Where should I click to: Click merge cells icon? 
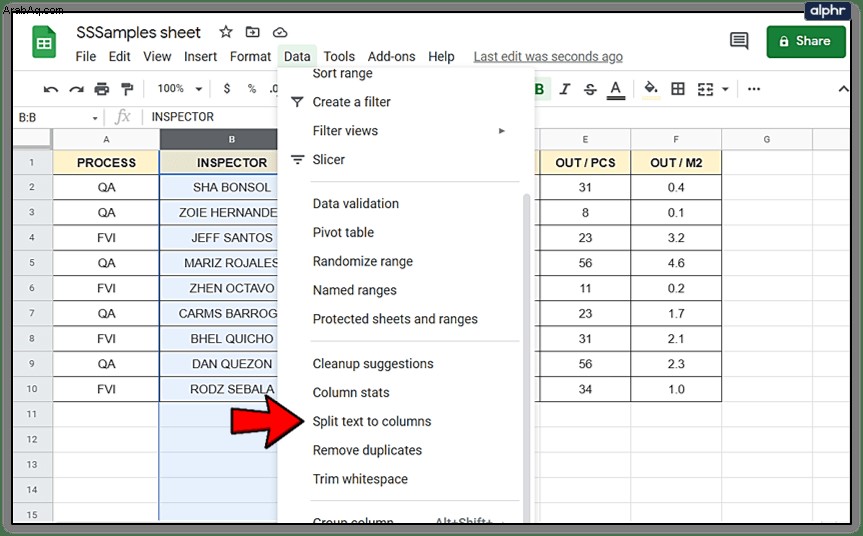(x=705, y=89)
